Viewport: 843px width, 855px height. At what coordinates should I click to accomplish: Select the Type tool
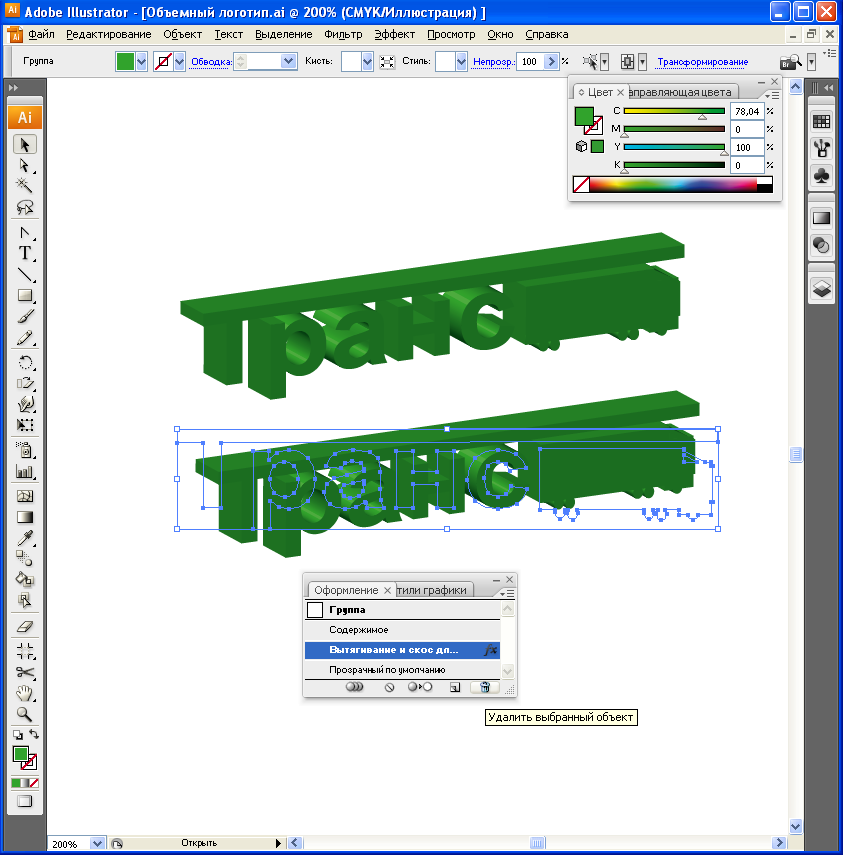pyautogui.click(x=25, y=254)
